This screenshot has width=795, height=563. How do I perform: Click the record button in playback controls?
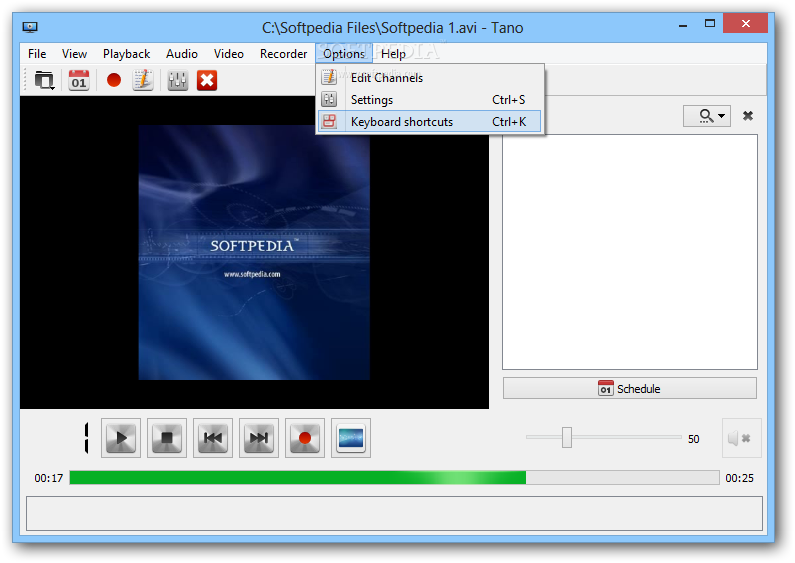coord(305,438)
